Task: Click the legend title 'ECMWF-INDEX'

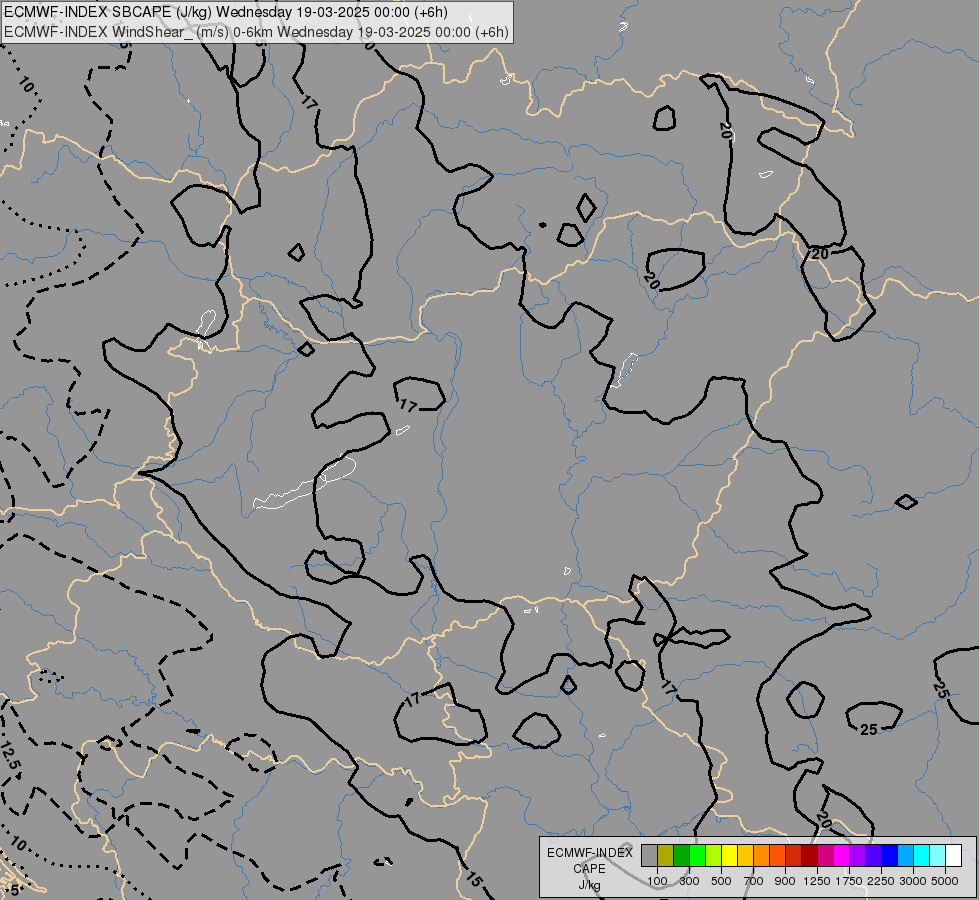Action: point(590,853)
